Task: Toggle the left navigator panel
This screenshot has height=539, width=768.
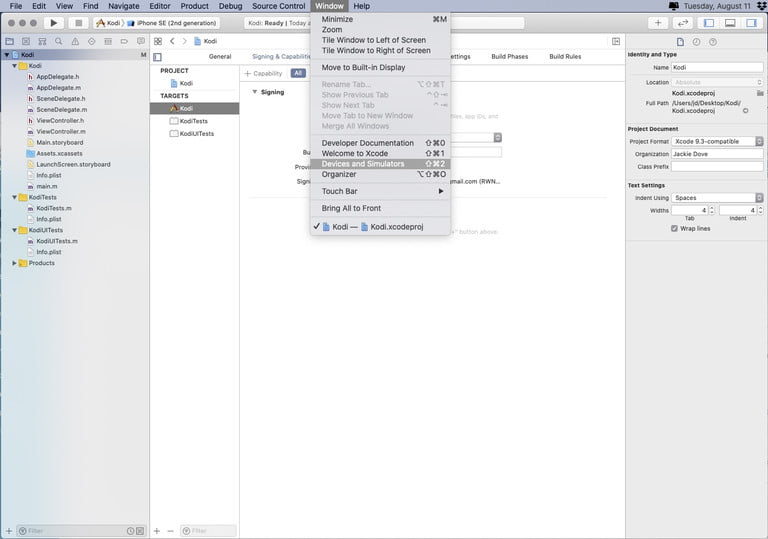Action: (709, 22)
